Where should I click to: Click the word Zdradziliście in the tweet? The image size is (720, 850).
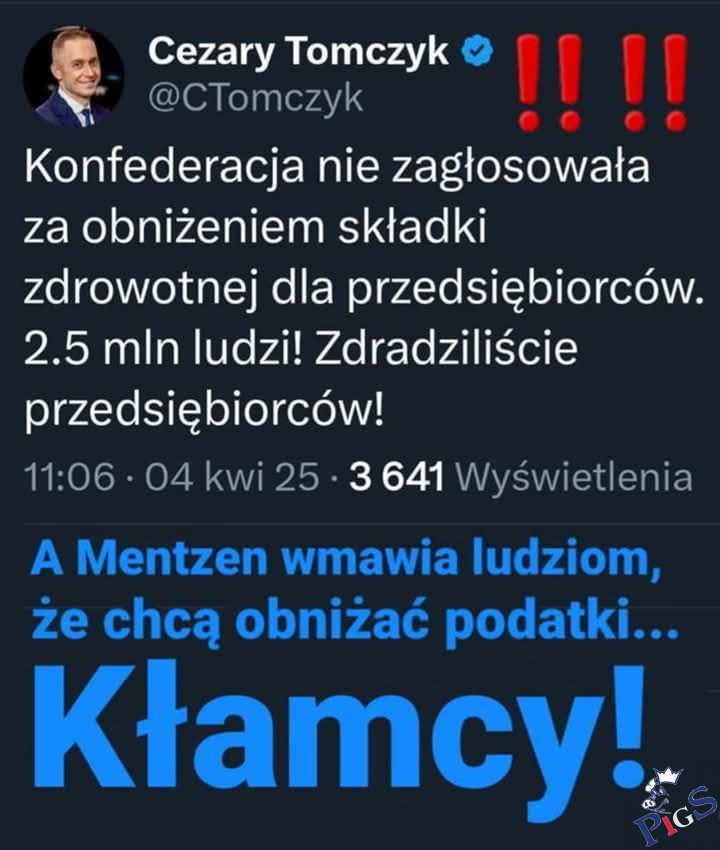tap(446, 348)
